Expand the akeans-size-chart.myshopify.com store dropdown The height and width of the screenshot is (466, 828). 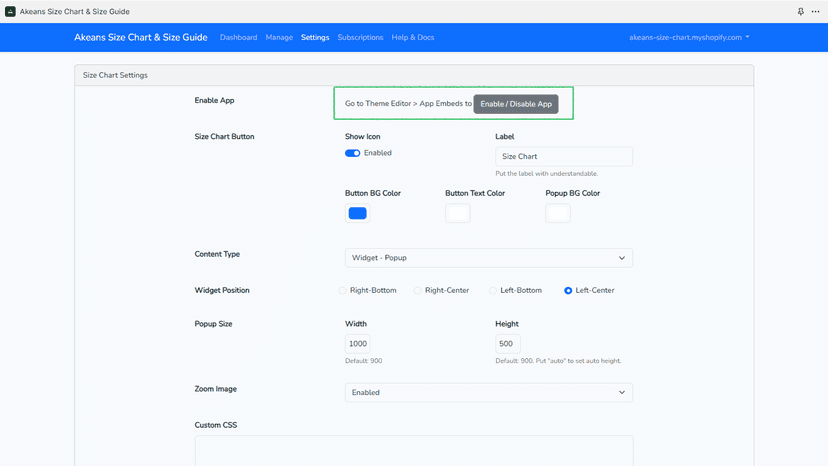[689, 38]
